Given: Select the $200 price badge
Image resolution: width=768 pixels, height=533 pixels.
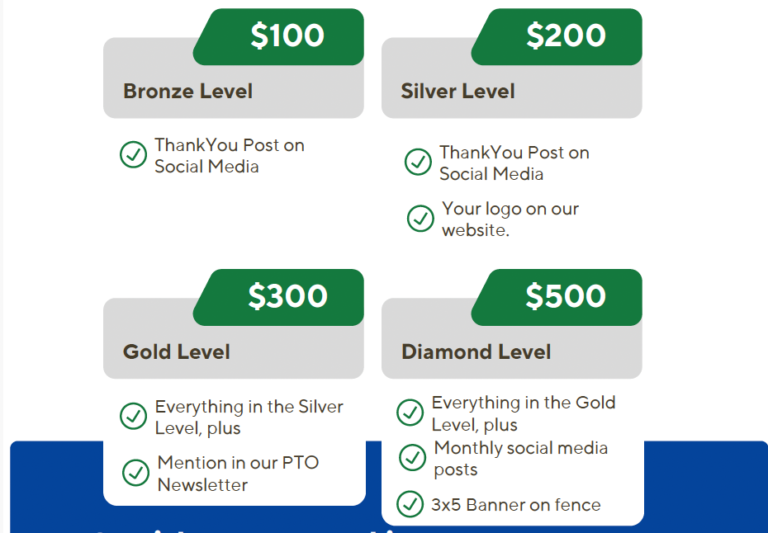Looking at the screenshot, I should click(565, 36).
